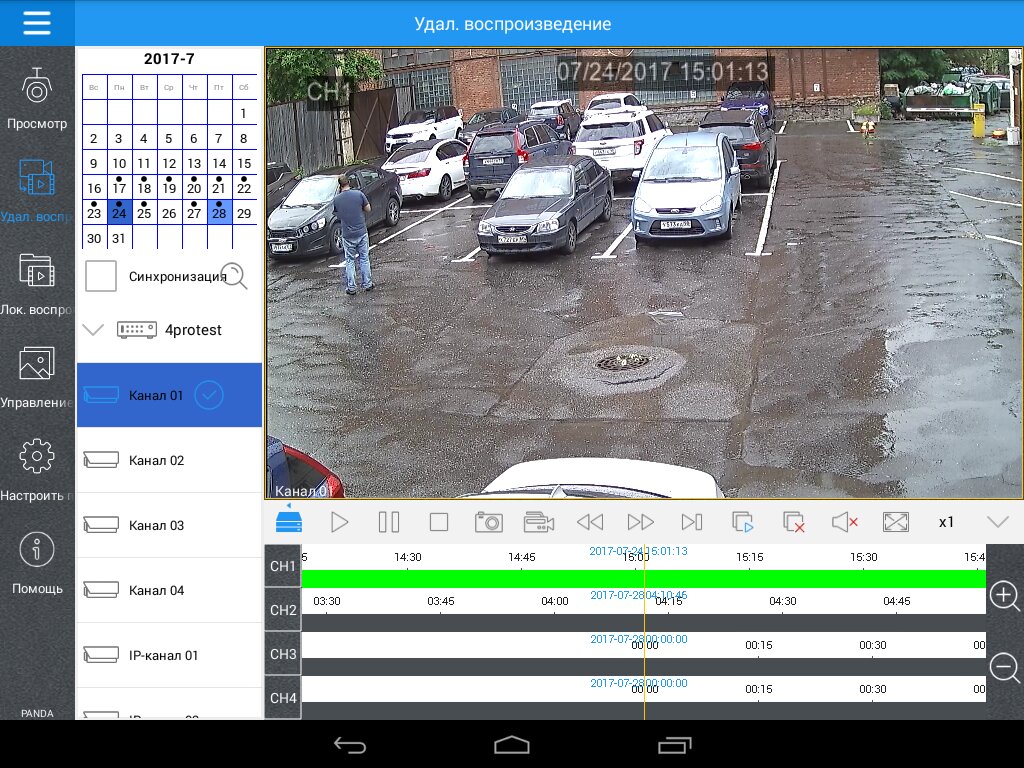1024x768 pixels.
Task: Select calendar date 31
Action: (119, 238)
